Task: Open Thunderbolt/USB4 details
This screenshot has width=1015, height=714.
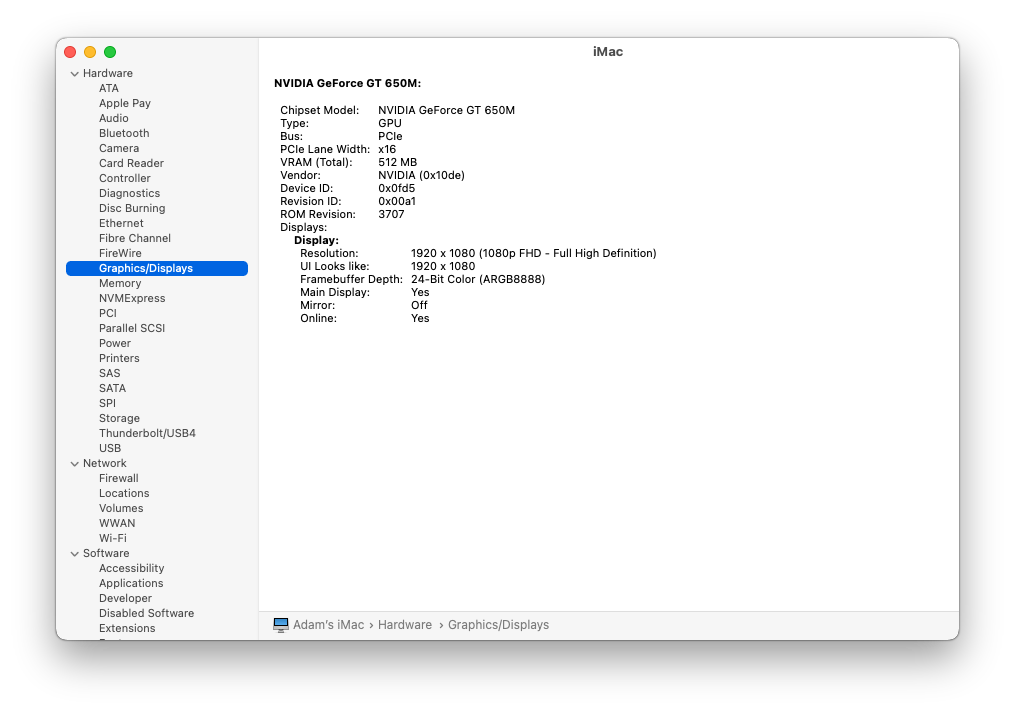Action: 148,433
